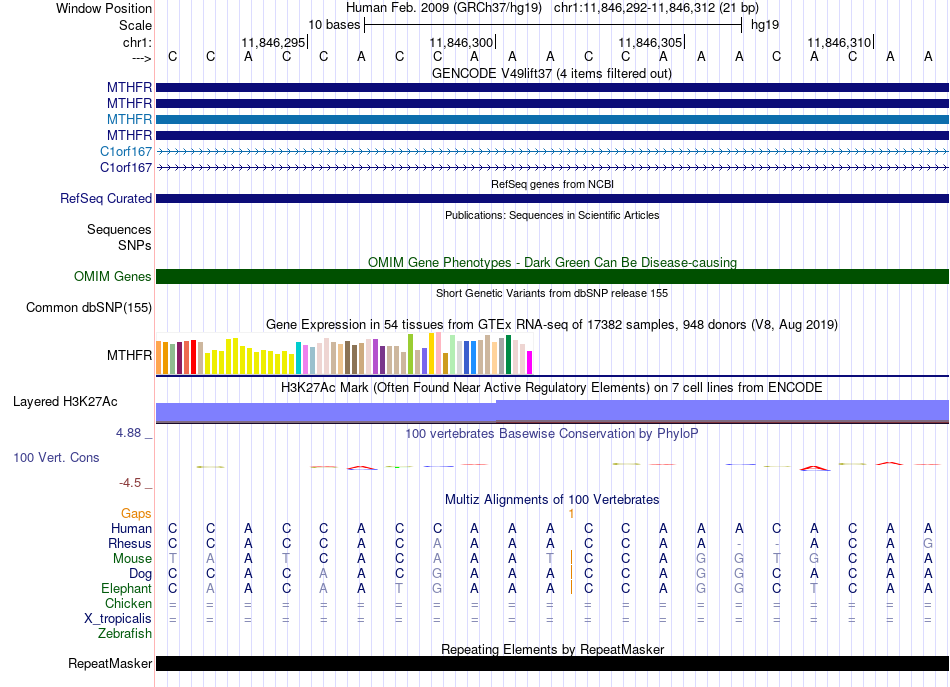Click the bright red GTEx expression bar
This screenshot has height=687, width=950.
coord(193,357)
